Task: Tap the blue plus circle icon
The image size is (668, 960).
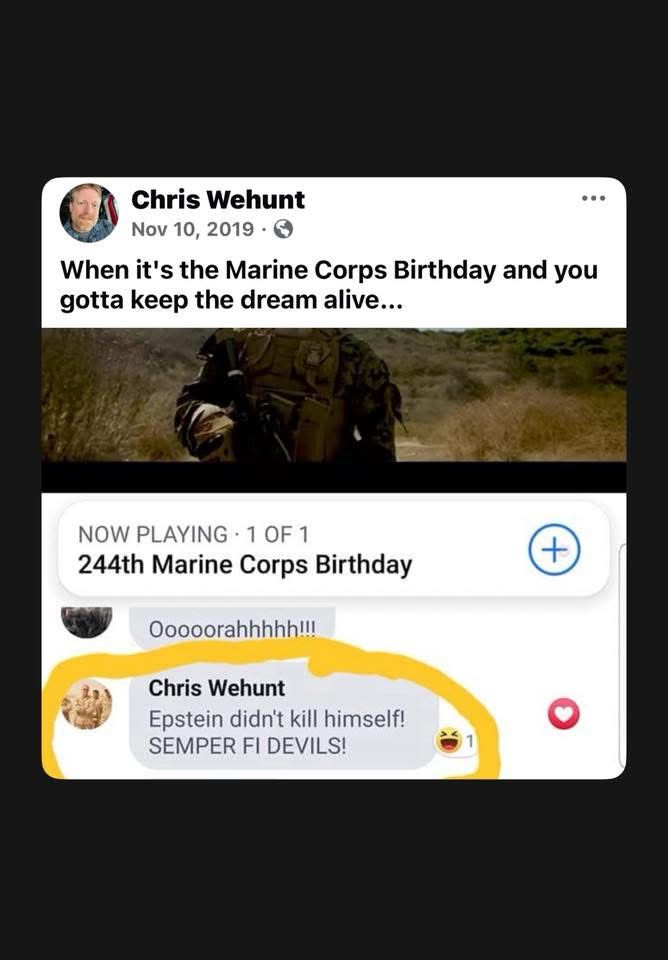Action: pos(554,550)
